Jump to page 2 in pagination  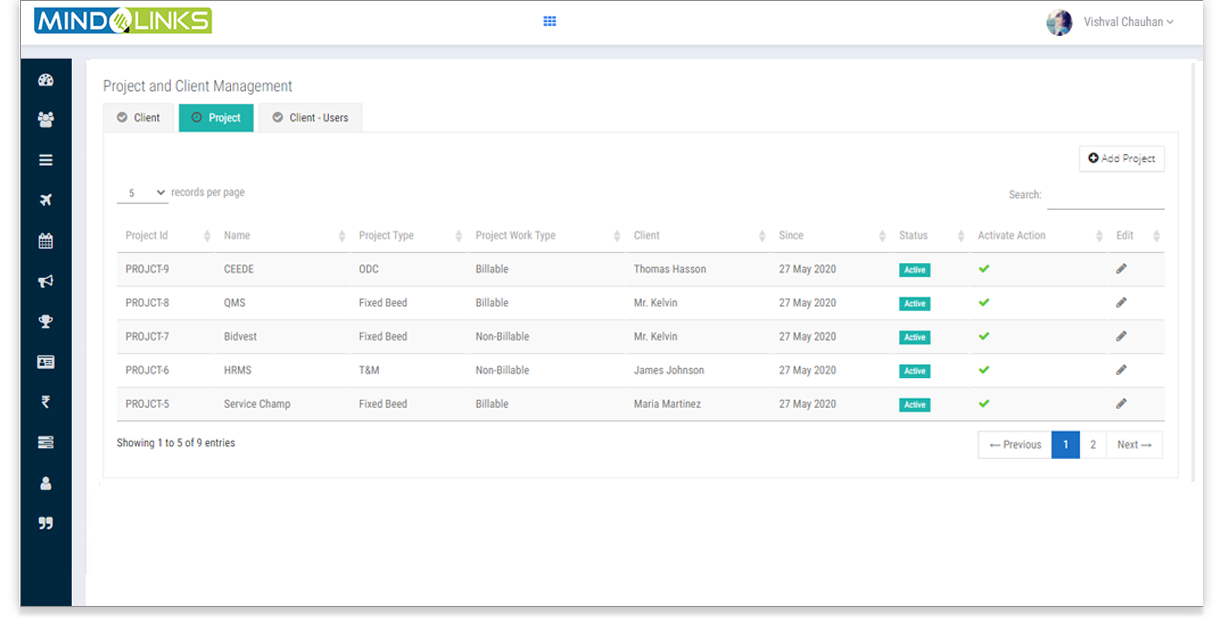tap(1093, 445)
